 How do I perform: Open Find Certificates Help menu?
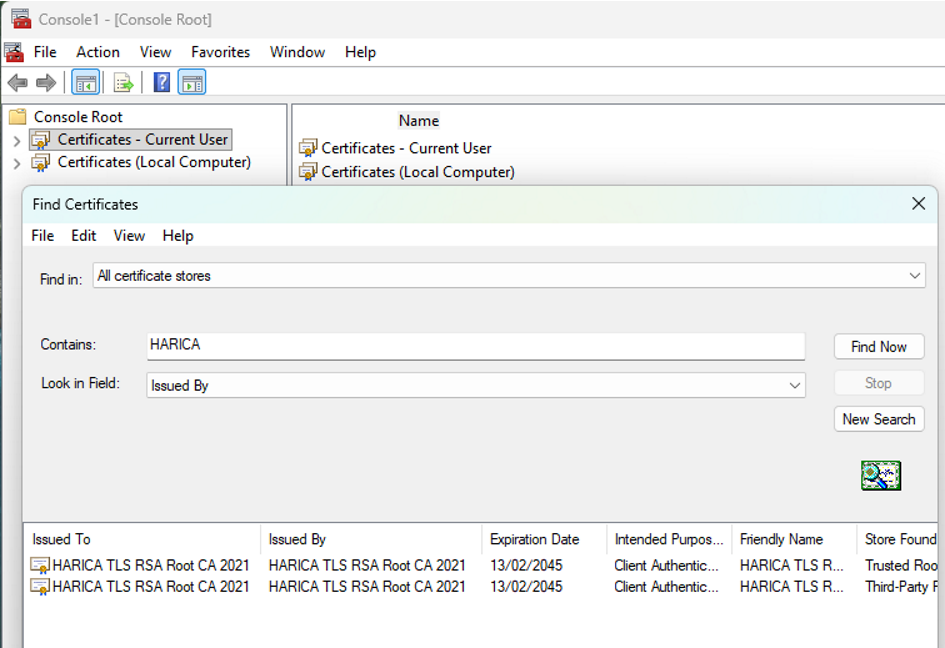click(x=178, y=236)
